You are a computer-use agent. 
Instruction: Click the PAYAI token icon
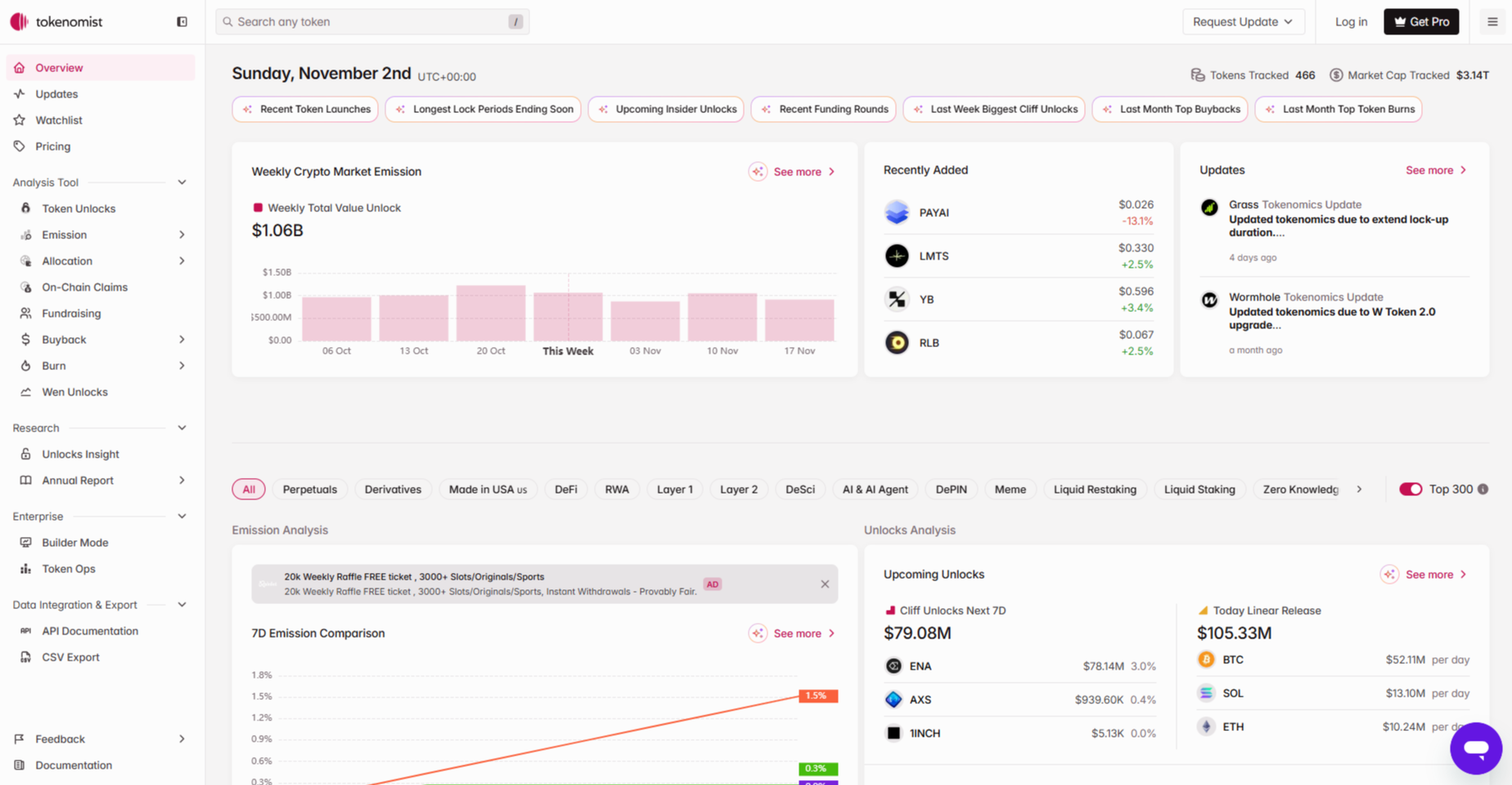coord(897,213)
